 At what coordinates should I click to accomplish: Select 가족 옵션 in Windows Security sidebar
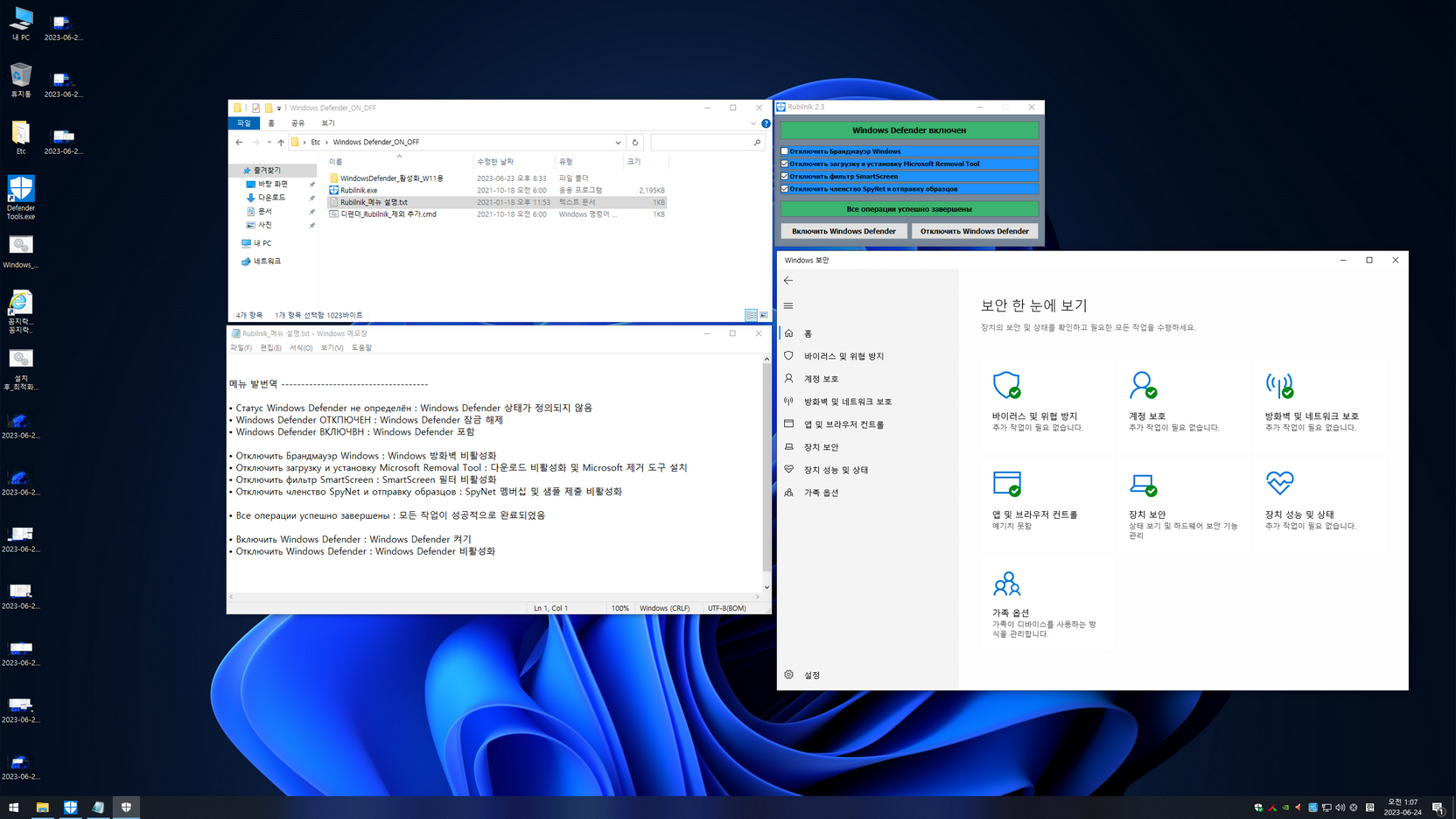coord(821,493)
